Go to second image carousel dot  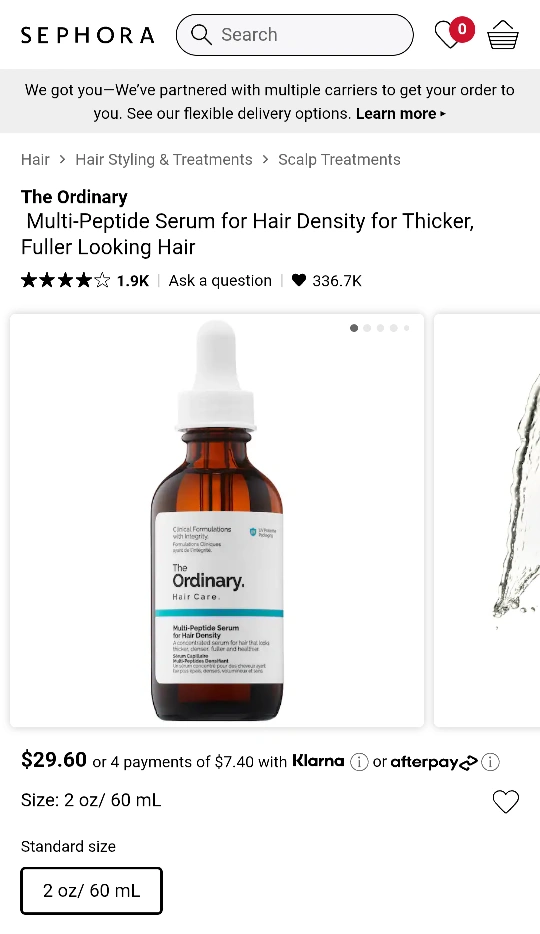[x=367, y=328]
